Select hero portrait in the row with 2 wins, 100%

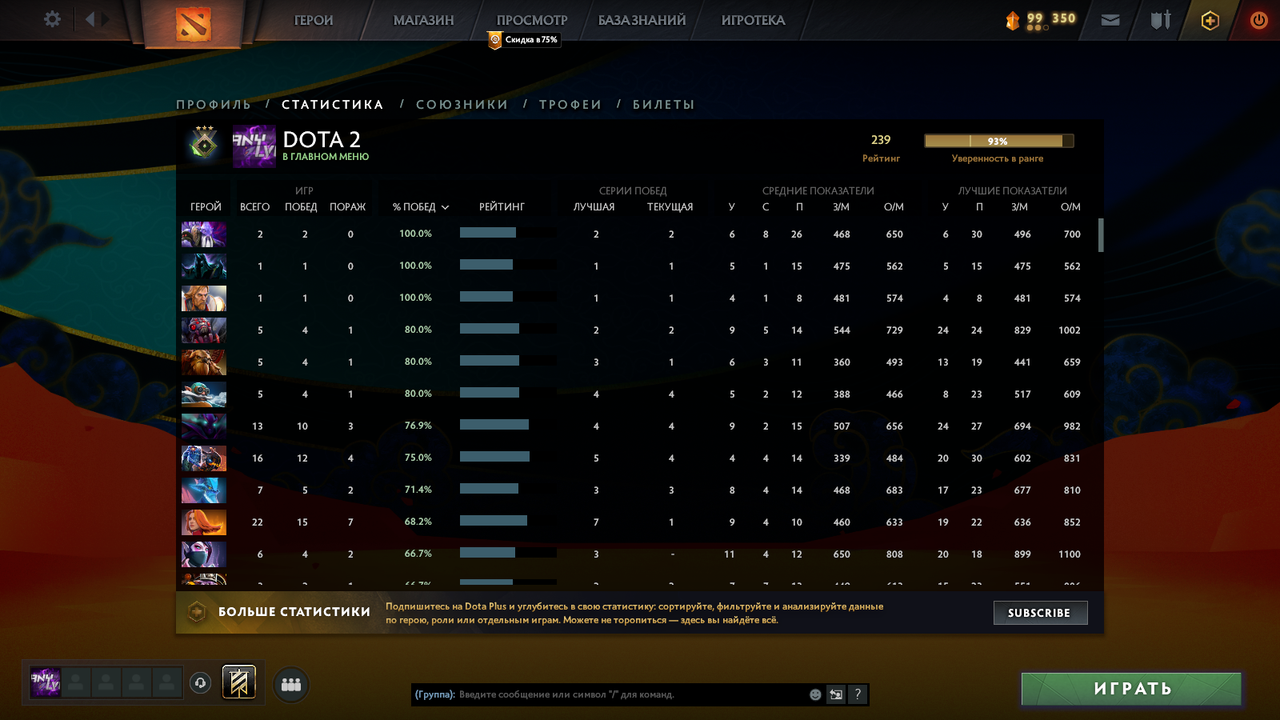tap(204, 234)
